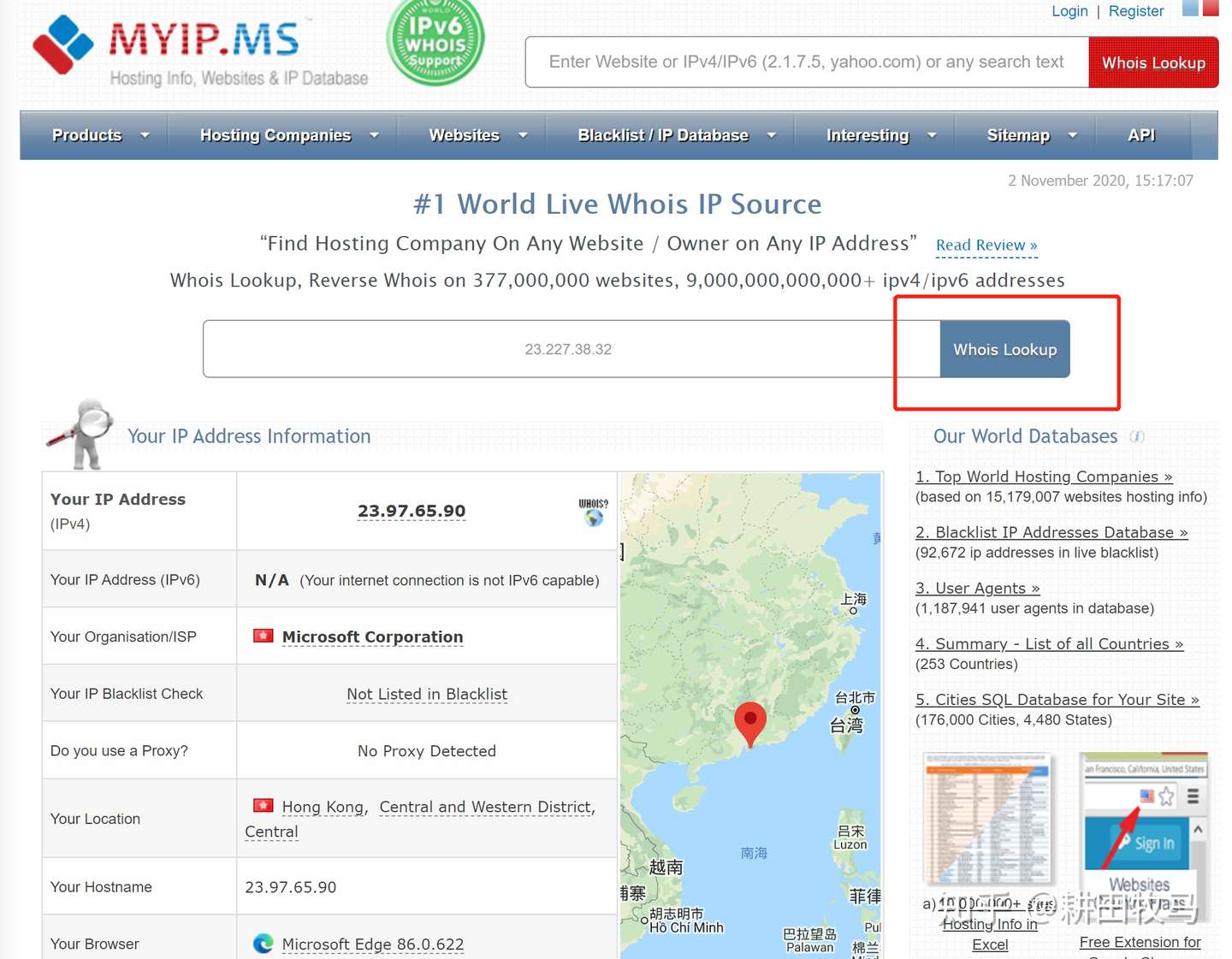Click the Microsoft Edge 86.0.622 link
Viewport: 1232px width, 959px height.
[373, 944]
